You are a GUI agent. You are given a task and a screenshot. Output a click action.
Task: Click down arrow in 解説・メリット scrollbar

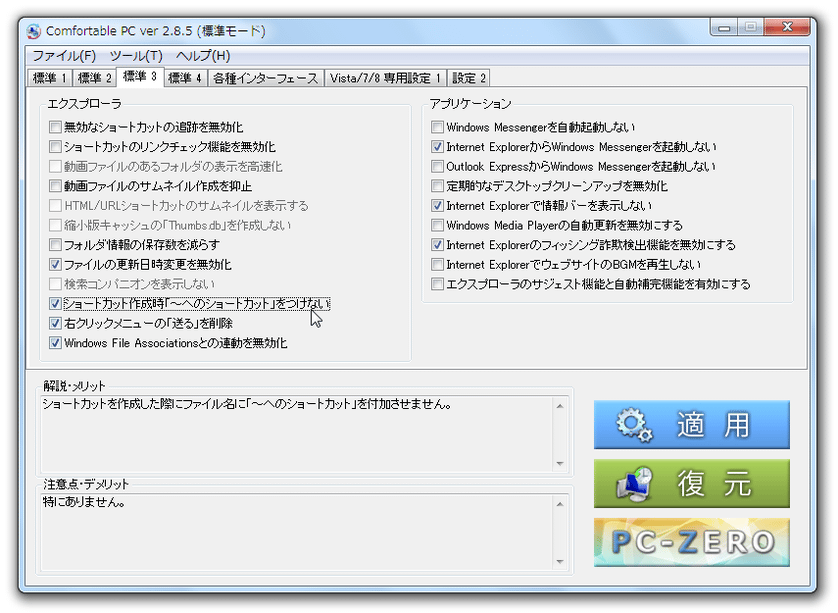[x=560, y=463]
